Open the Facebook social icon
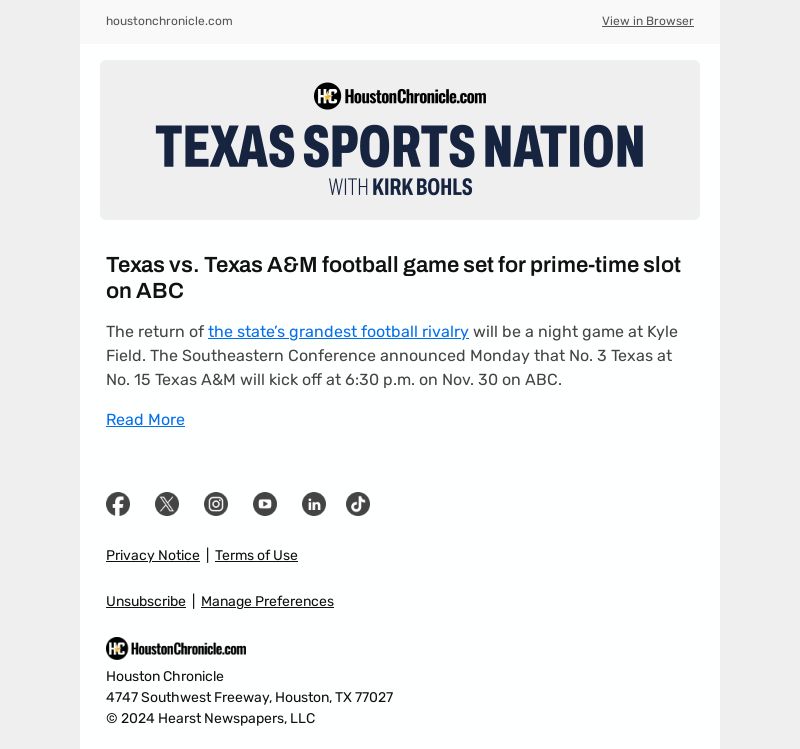Image resolution: width=800 pixels, height=749 pixels. click(118, 504)
